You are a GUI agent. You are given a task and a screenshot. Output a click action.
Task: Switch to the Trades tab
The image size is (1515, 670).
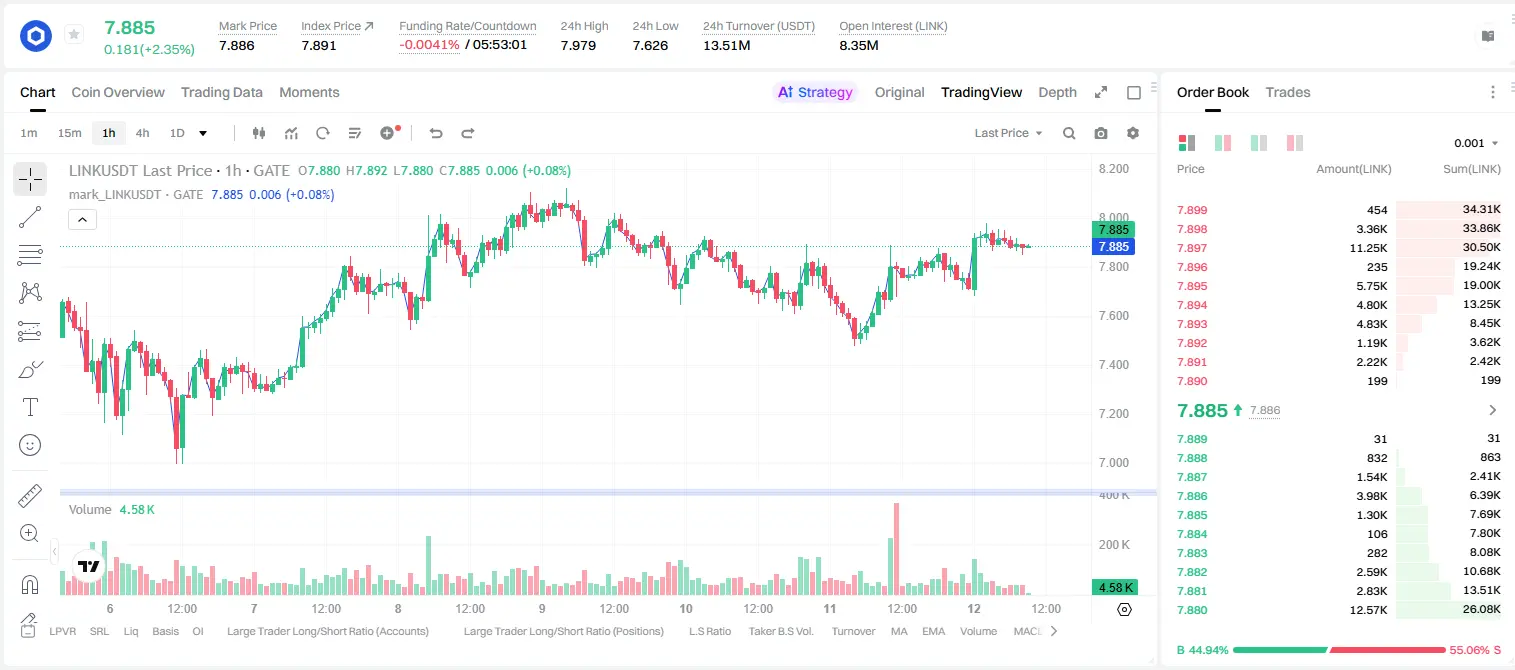click(x=1287, y=92)
